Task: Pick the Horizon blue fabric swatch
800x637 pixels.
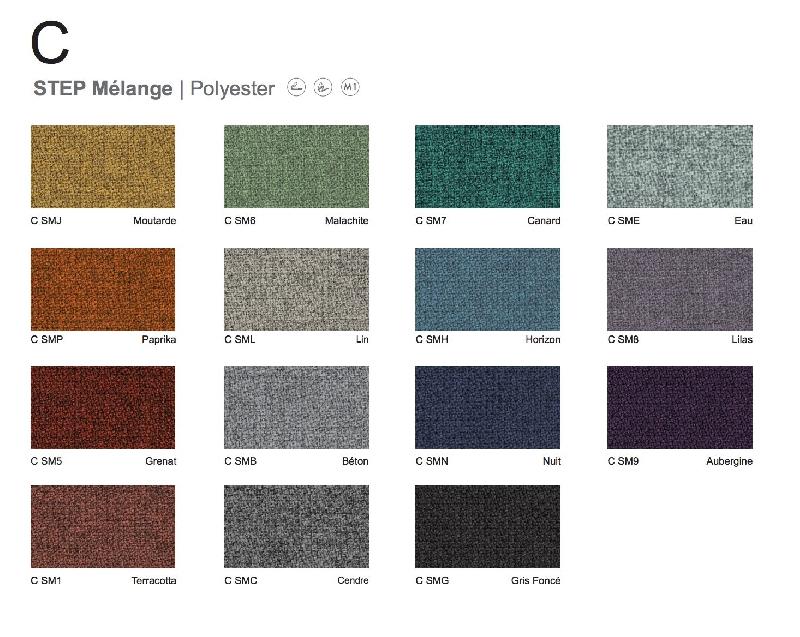Action: click(487, 289)
